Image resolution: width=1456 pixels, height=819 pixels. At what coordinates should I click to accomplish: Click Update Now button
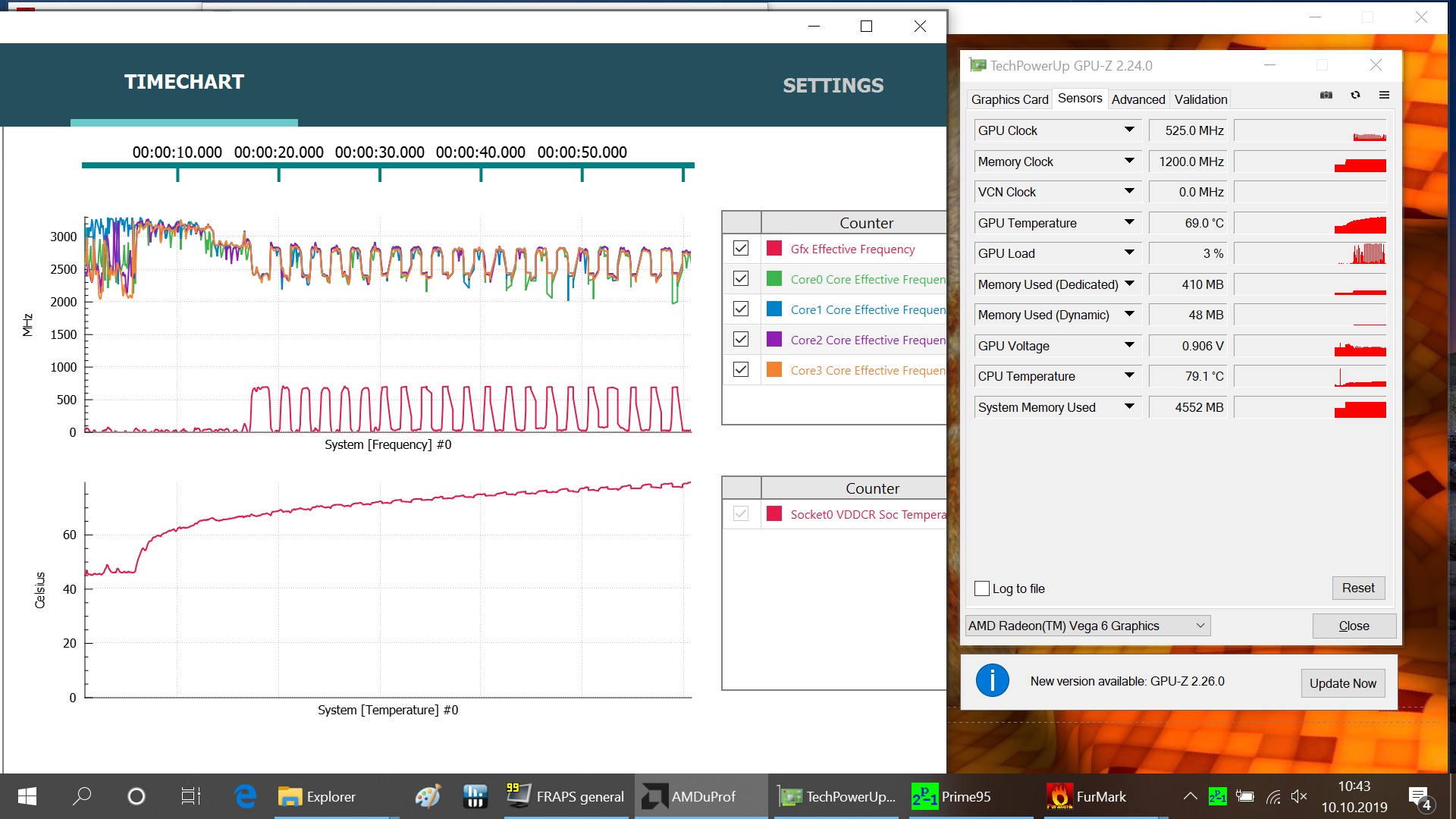1342,682
